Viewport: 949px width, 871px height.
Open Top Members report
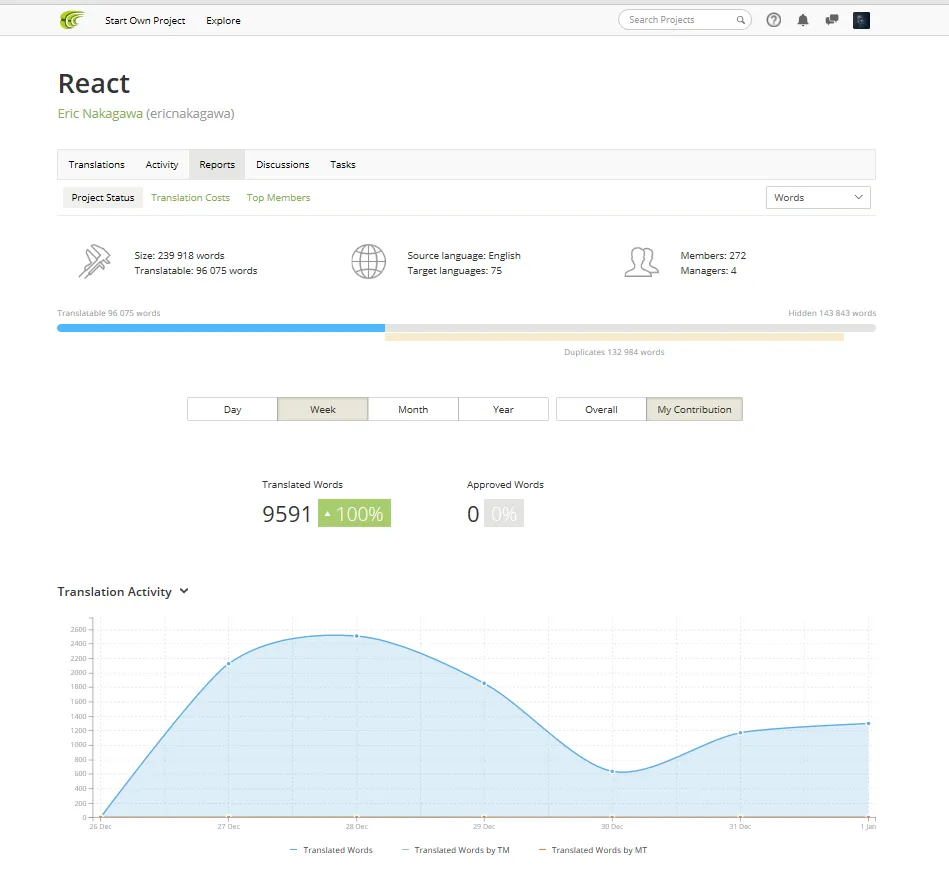(x=278, y=198)
